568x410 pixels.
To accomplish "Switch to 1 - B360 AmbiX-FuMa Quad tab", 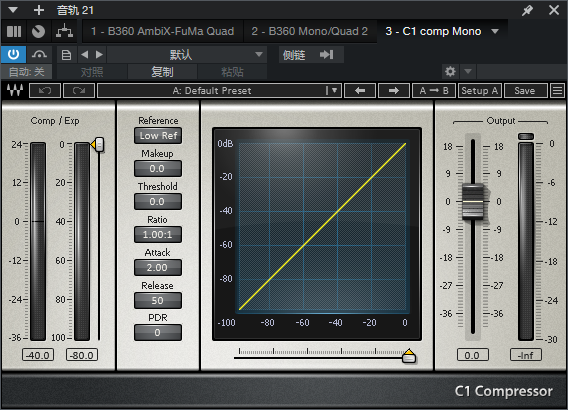I will point(163,32).
